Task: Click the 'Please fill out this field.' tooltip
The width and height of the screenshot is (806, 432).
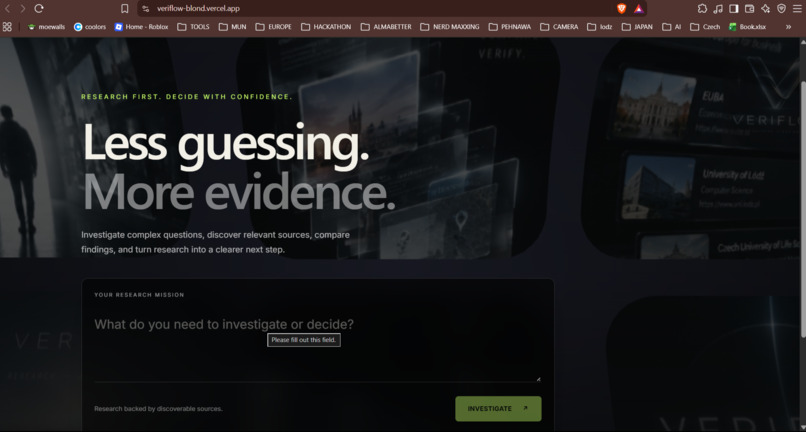Action: pos(304,340)
